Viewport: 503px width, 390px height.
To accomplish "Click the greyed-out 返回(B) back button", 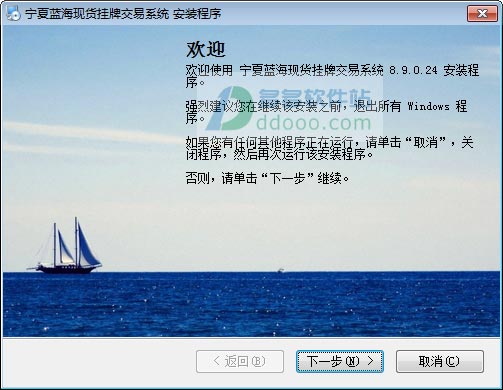I will point(240,361).
